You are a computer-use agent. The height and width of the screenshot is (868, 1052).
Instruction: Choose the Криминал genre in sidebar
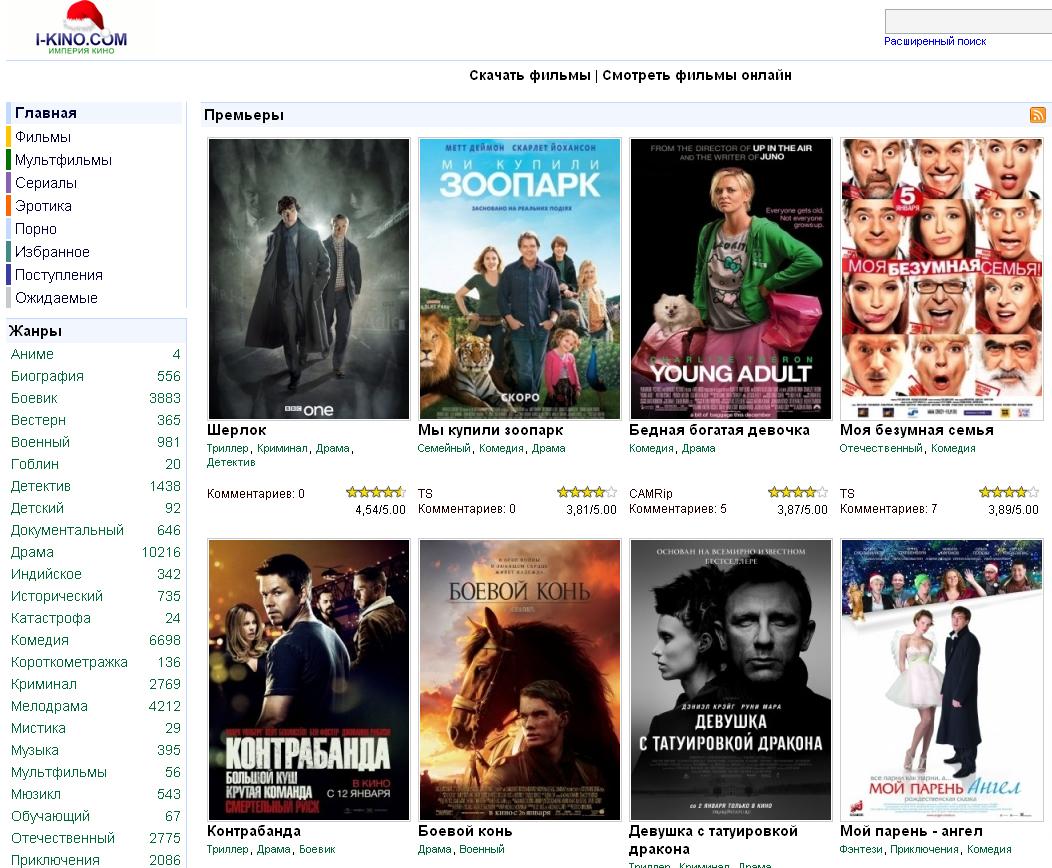tap(44, 684)
